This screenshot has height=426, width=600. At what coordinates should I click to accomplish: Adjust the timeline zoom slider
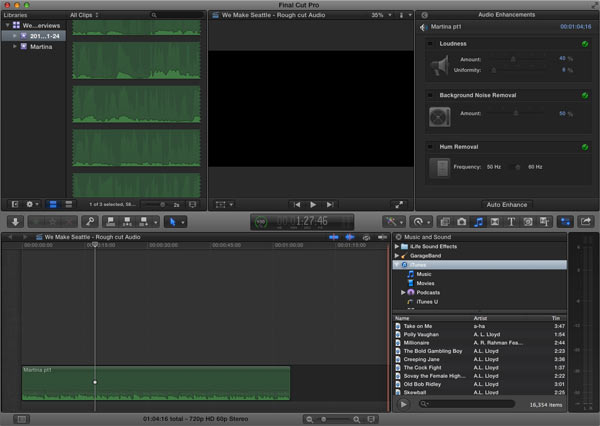(x=333, y=419)
